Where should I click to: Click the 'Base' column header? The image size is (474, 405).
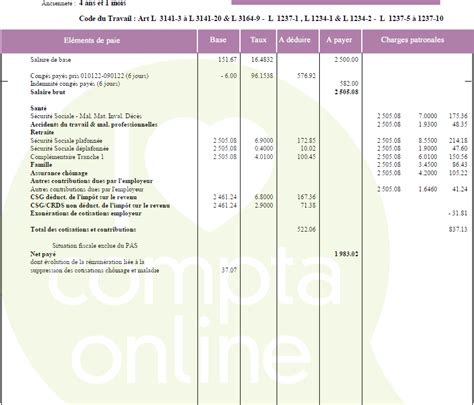[x=218, y=40]
